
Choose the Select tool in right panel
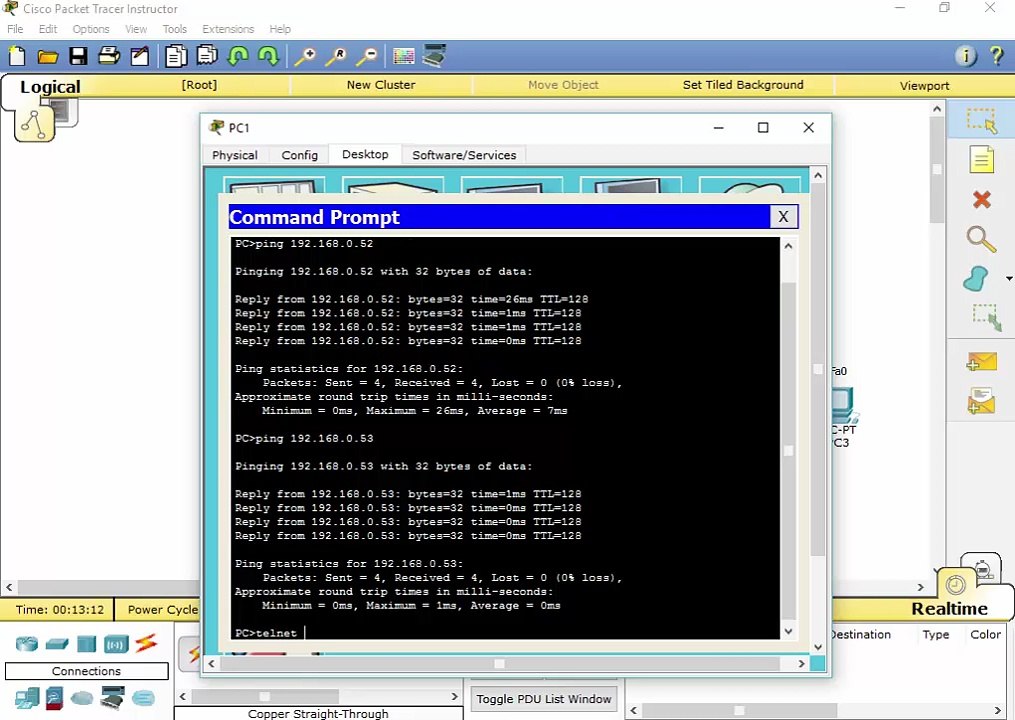click(x=981, y=120)
